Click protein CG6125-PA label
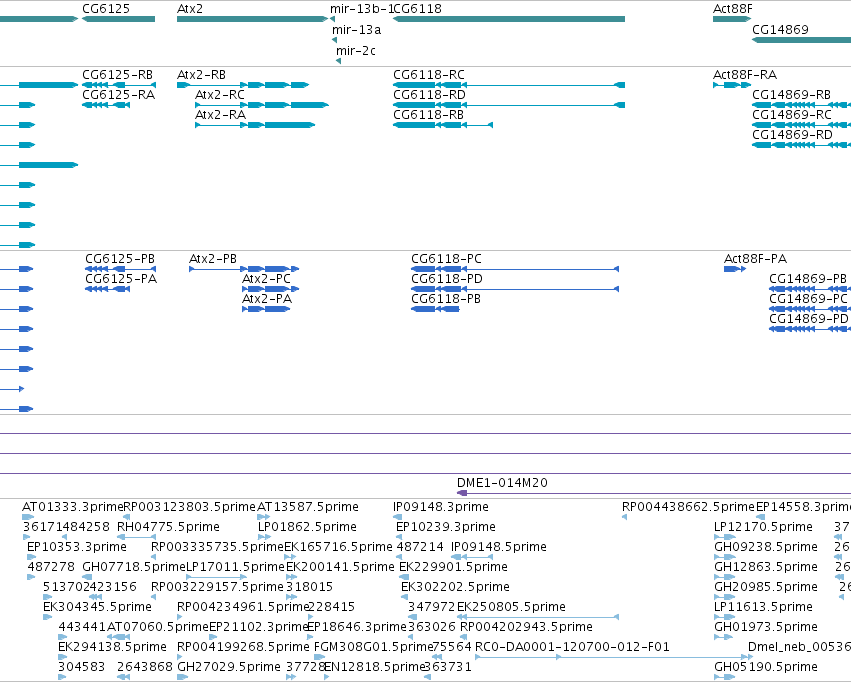Screen dimensions: 851x682 coord(121,278)
